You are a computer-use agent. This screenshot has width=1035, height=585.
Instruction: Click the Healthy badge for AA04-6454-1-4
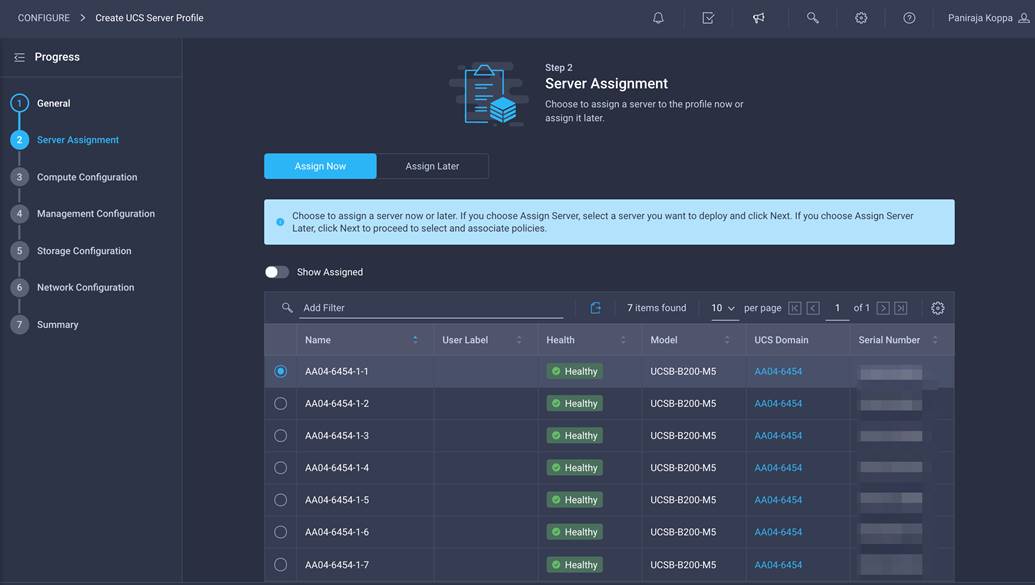(x=574, y=467)
